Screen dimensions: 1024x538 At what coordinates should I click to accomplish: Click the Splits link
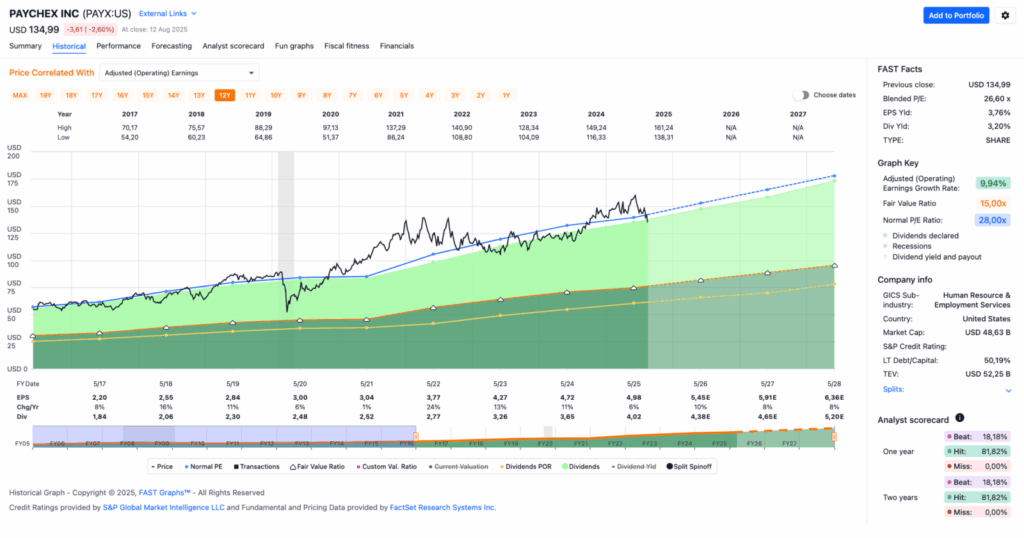coord(893,389)
